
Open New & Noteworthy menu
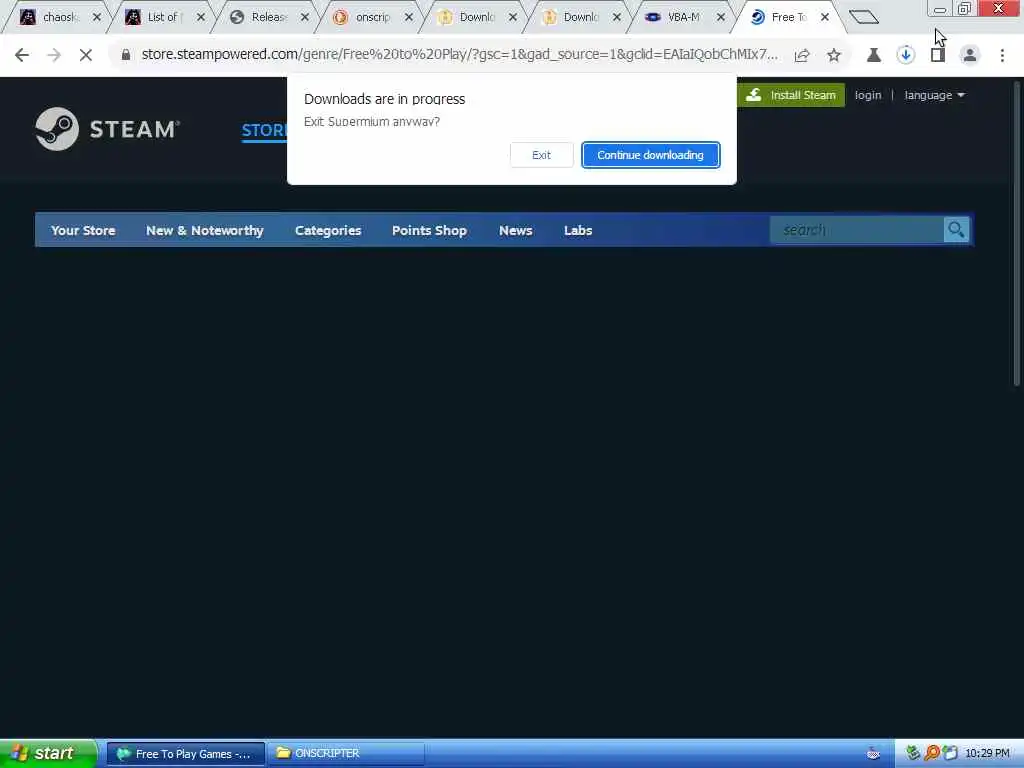(x=204, y=231)
